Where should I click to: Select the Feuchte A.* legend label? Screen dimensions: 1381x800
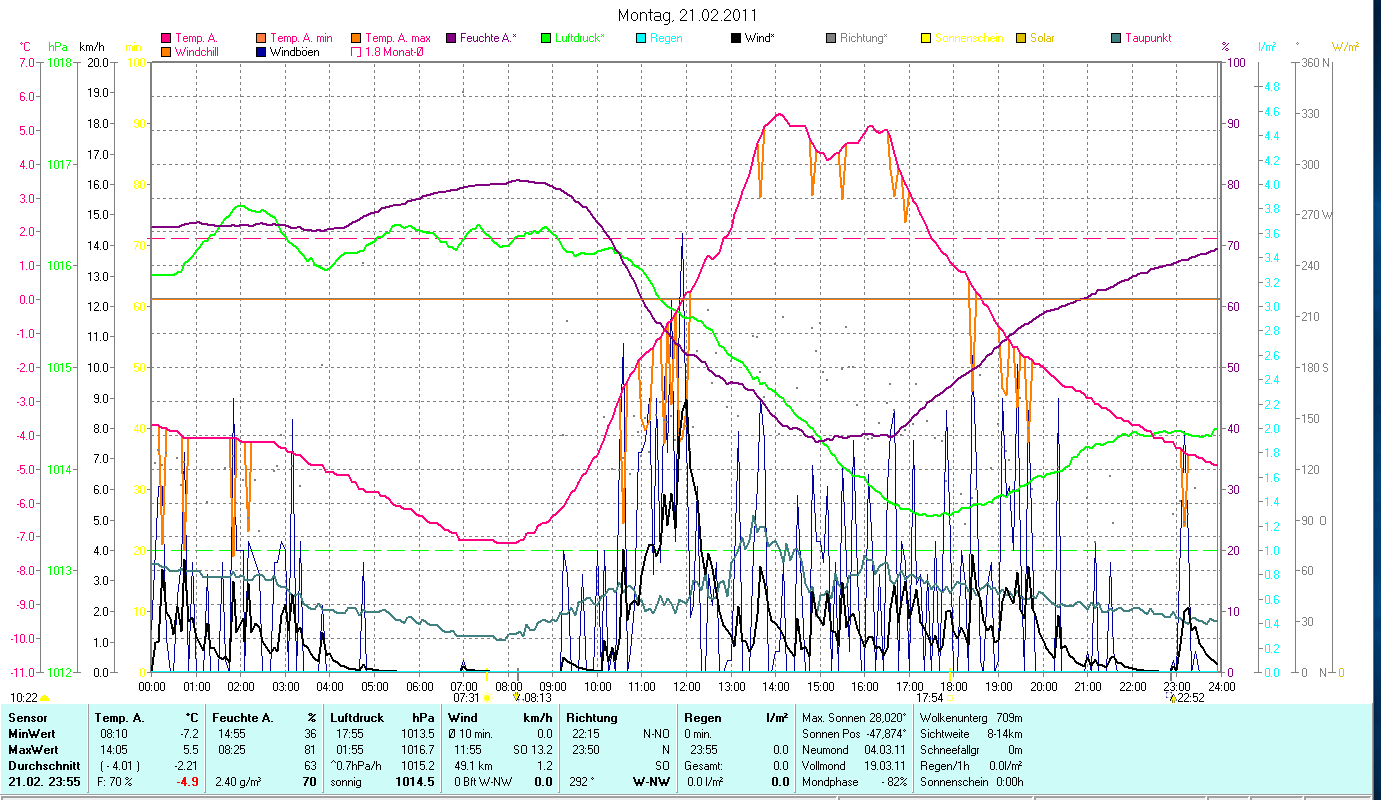point(487,38)
